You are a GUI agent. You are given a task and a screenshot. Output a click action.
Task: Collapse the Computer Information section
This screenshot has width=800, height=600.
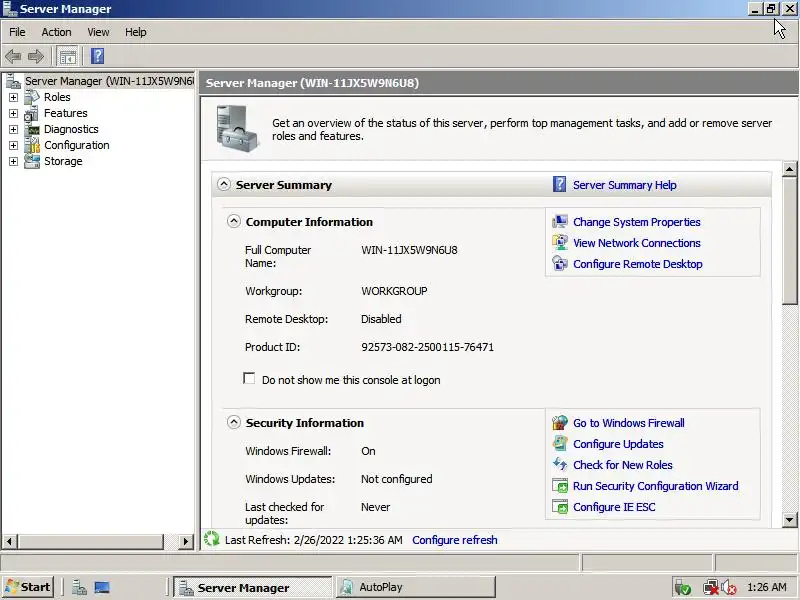click(234, 221)
